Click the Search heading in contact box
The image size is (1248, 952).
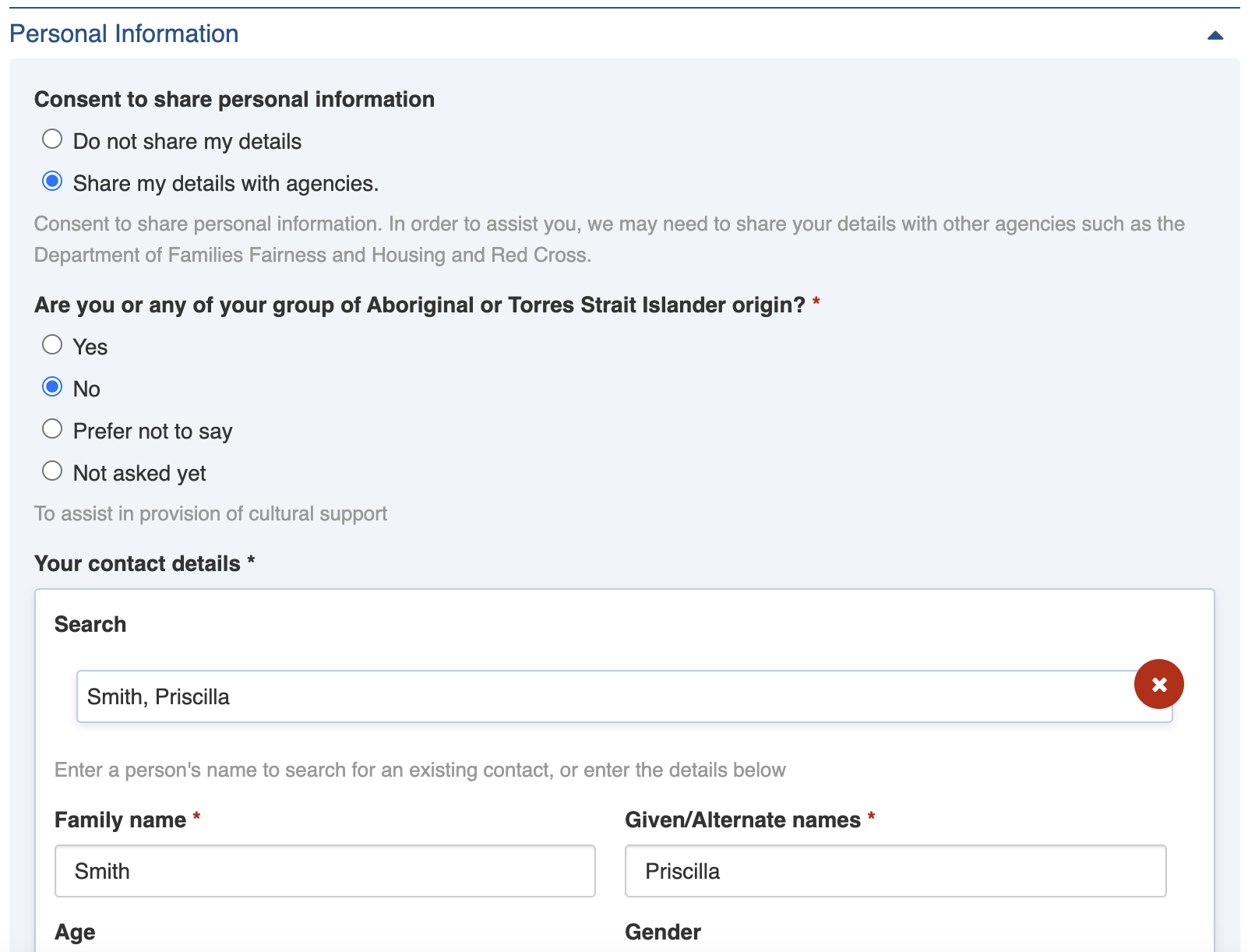coord(90,624)
